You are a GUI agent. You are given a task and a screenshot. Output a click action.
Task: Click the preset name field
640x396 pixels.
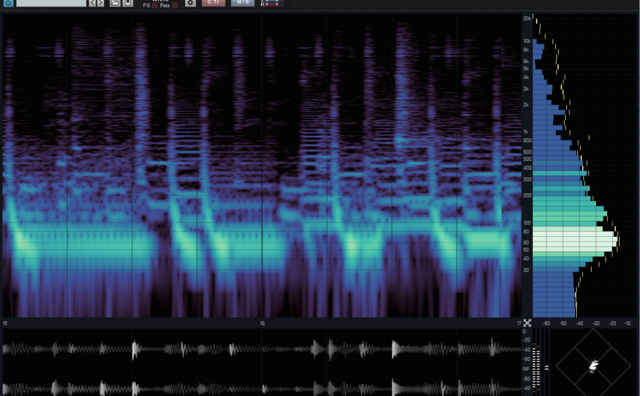click(51, 3)
